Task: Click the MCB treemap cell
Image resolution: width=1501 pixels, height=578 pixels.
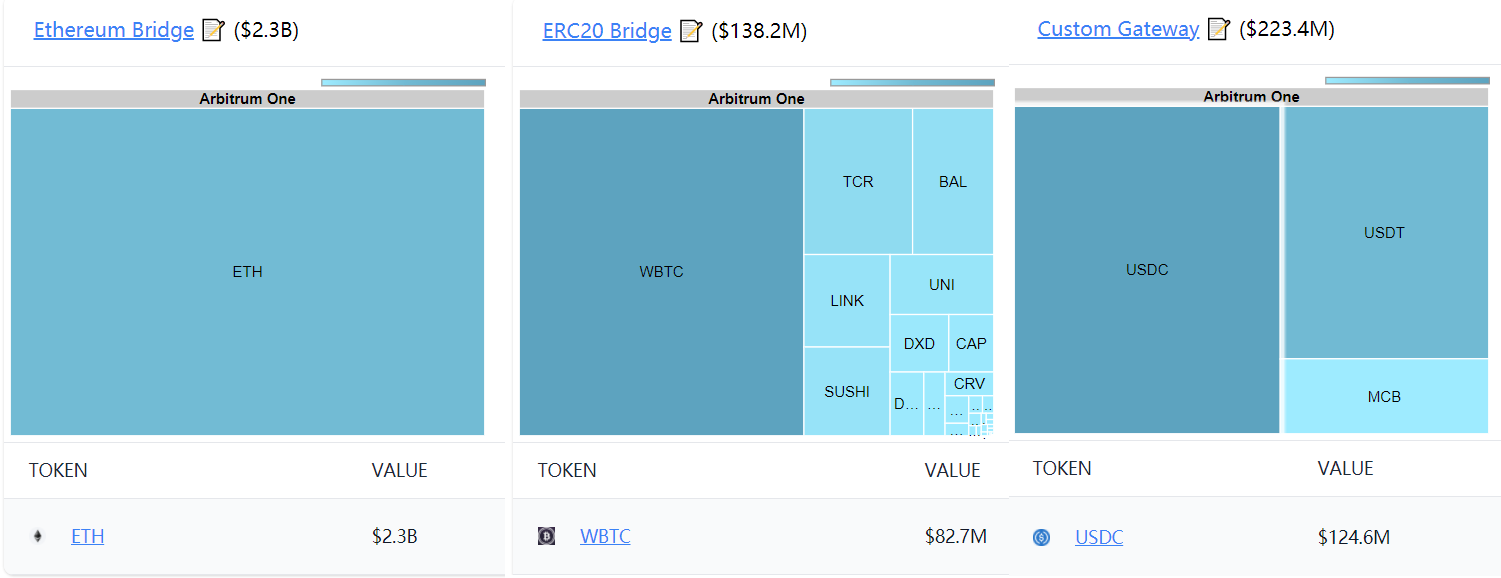Action: (x=1385, y=397)
